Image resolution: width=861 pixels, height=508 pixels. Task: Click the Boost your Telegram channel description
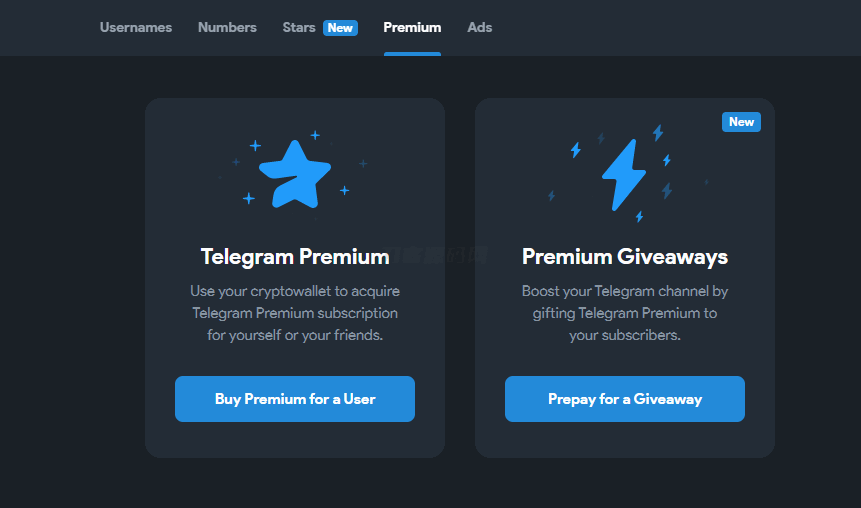point(625,313)
